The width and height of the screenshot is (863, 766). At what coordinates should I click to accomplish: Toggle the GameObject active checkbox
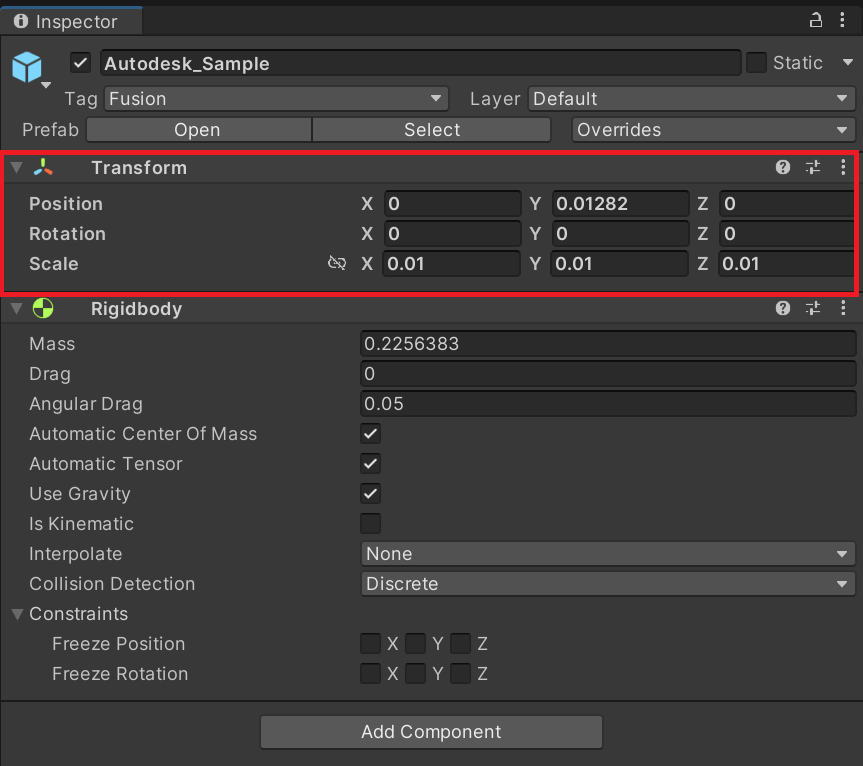(x=80, y=63)
